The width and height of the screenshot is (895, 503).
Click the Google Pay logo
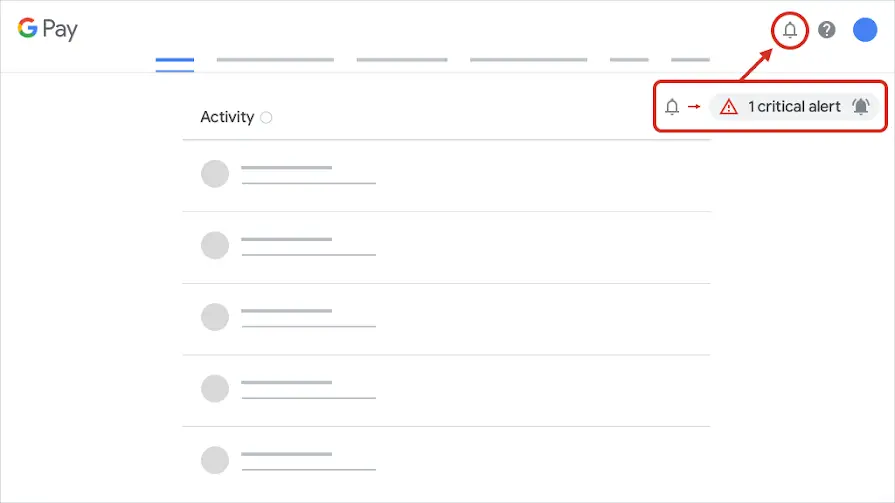[x=47, y=29]
